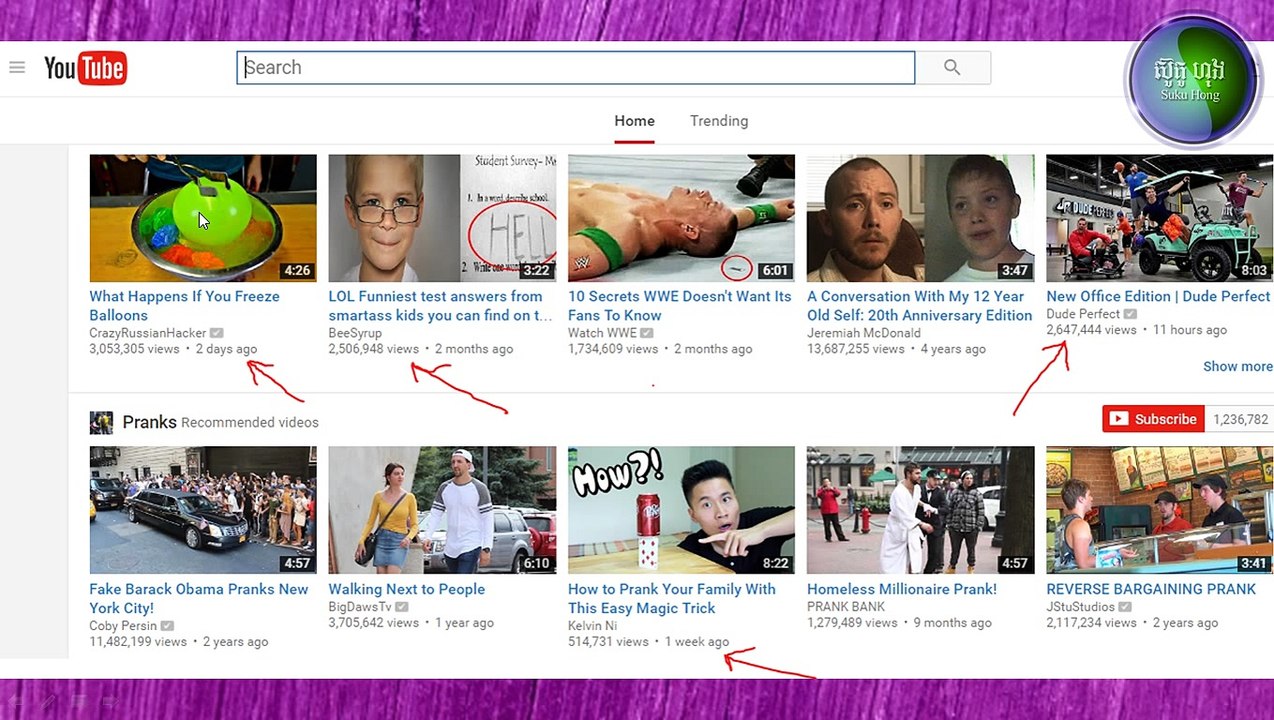This screenshot has height=720, width=1274.
Task: Subscribe to the Pranks channel
Action: (1153, 419)
